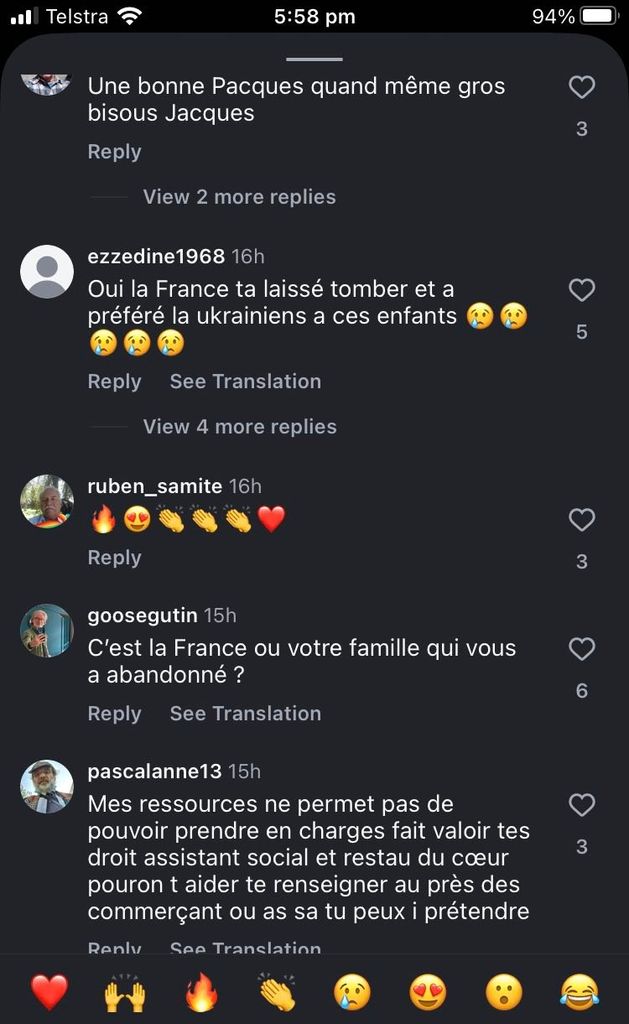Reply to goosegutin's comment
629x1024 pixels.
coord(114,713)
